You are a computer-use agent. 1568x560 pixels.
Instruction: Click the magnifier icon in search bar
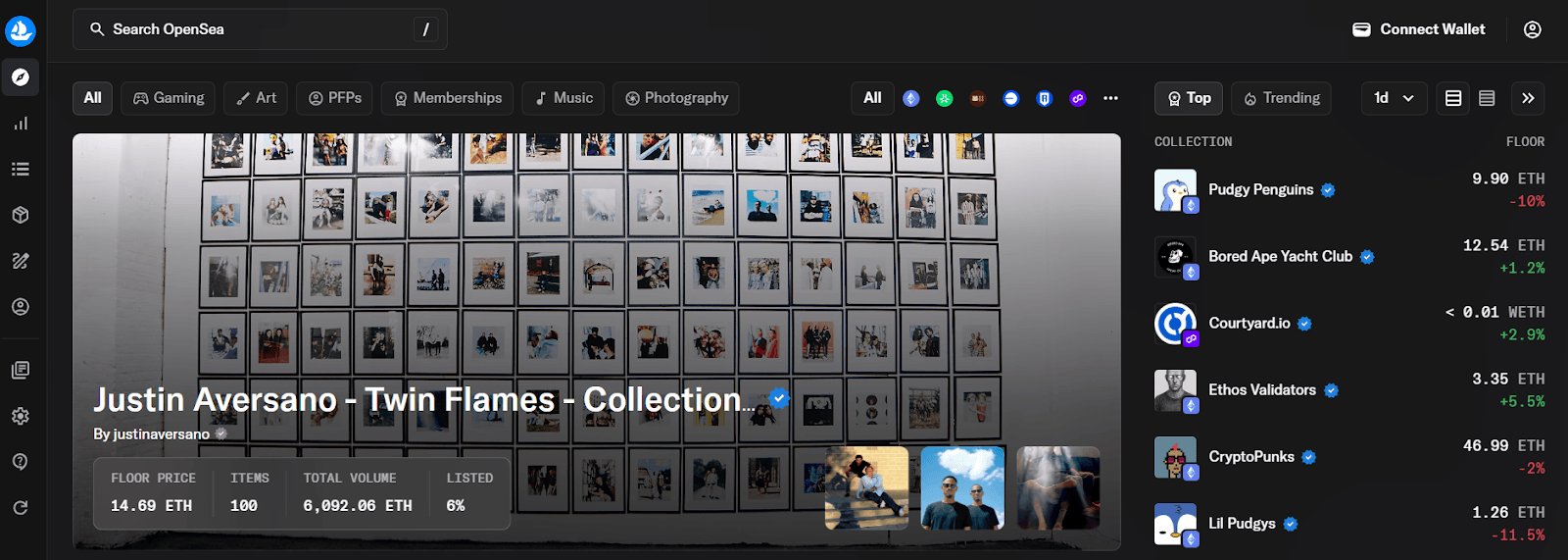point(97,29)
